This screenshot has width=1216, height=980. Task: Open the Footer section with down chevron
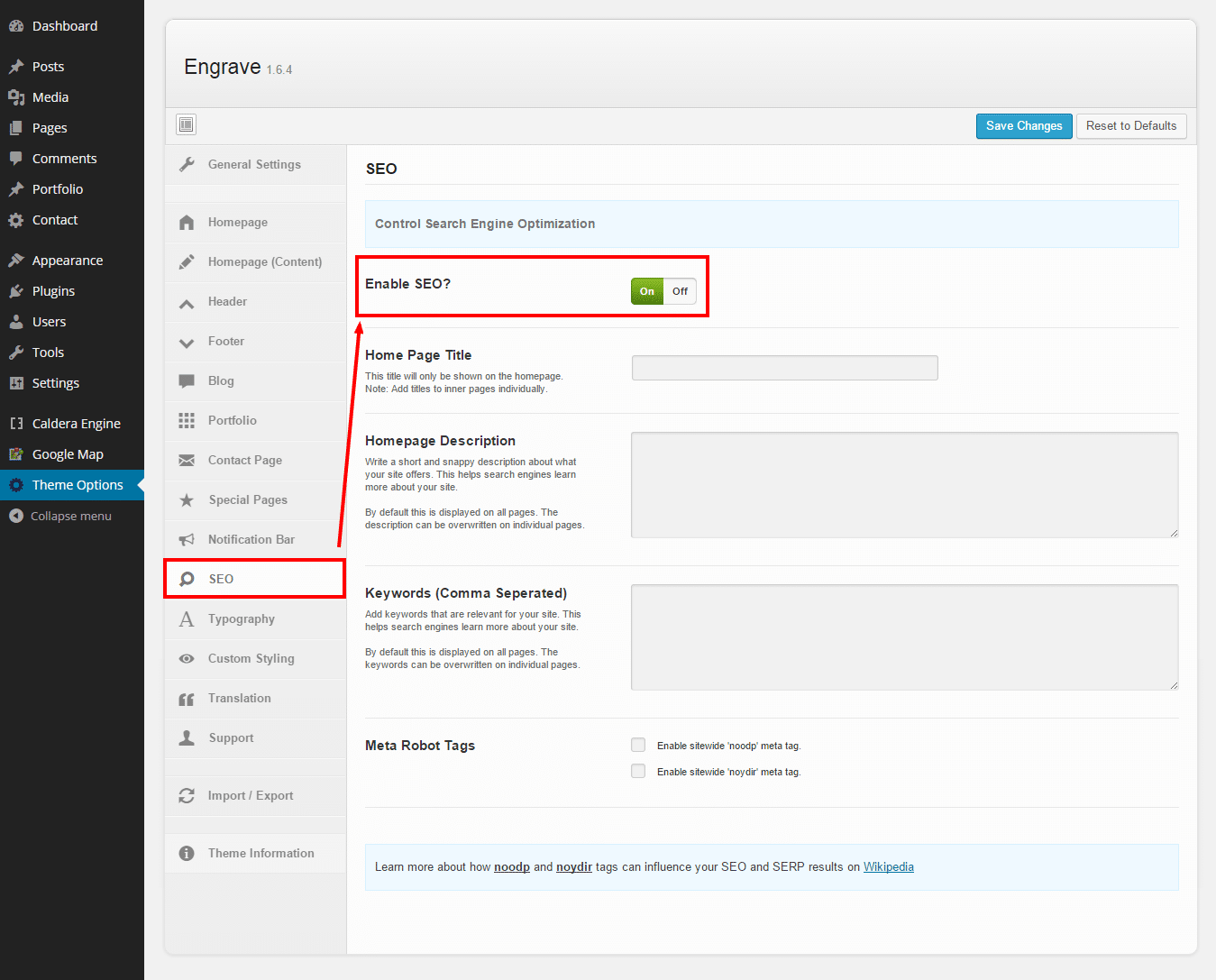[187, 343]
